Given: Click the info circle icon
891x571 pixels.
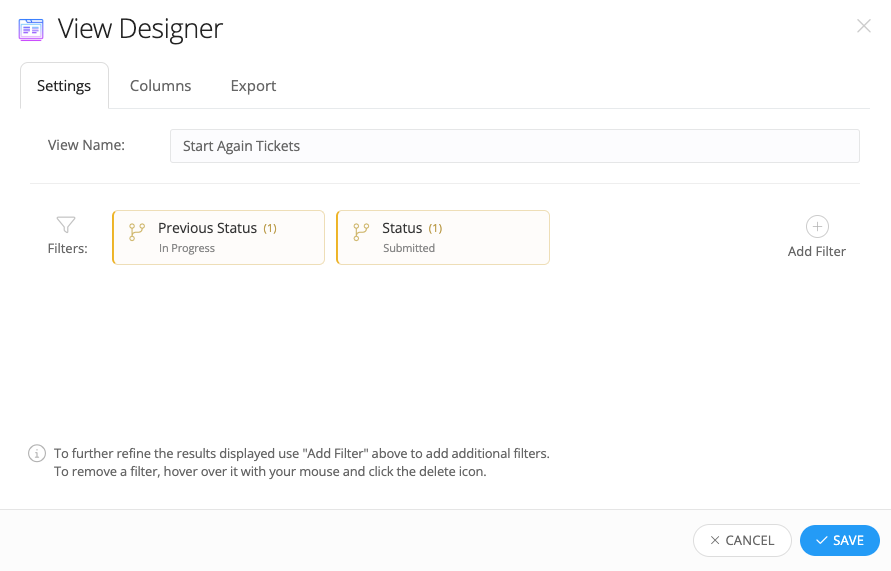Looking at the screenshot, I should [x=37, y=453].
